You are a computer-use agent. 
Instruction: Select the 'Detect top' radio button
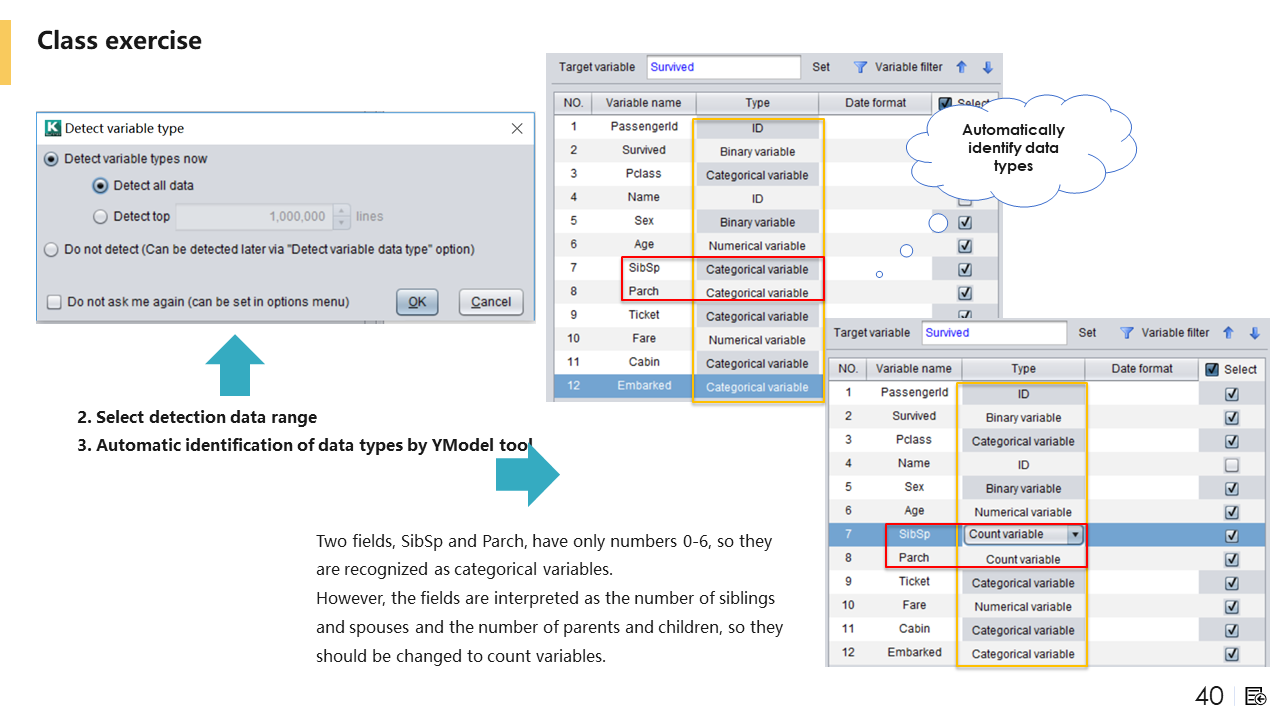click(x=100, y=216)
